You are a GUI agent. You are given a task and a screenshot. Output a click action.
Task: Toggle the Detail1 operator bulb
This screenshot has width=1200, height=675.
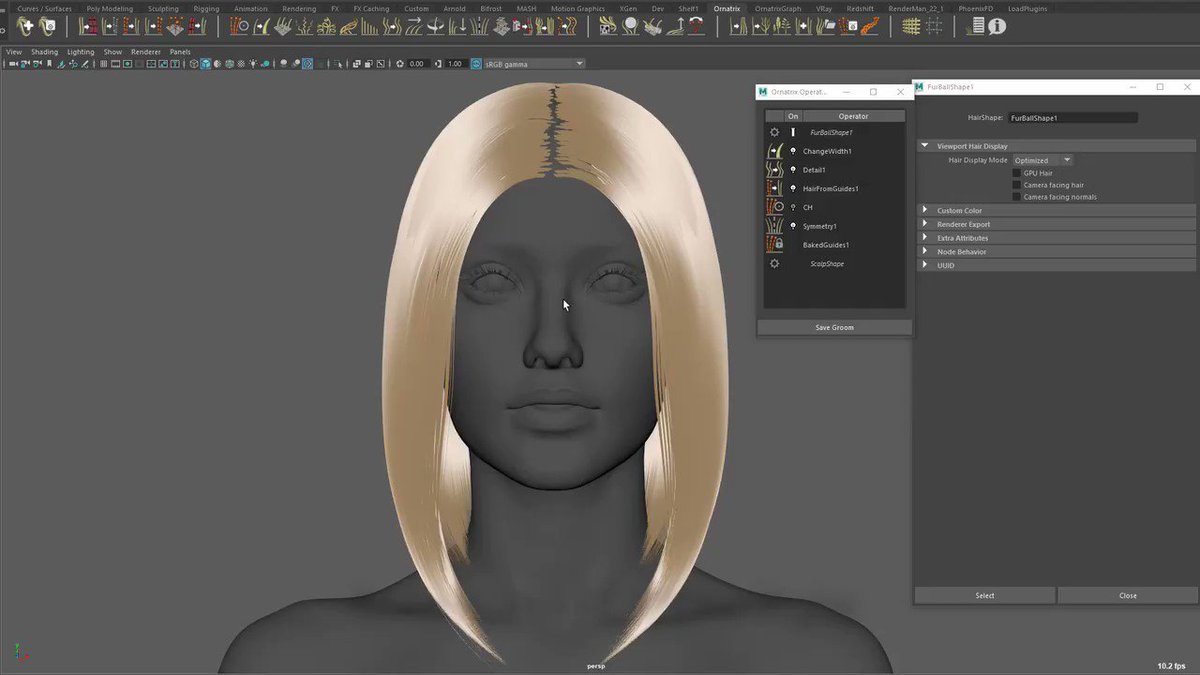coord(793,170)
